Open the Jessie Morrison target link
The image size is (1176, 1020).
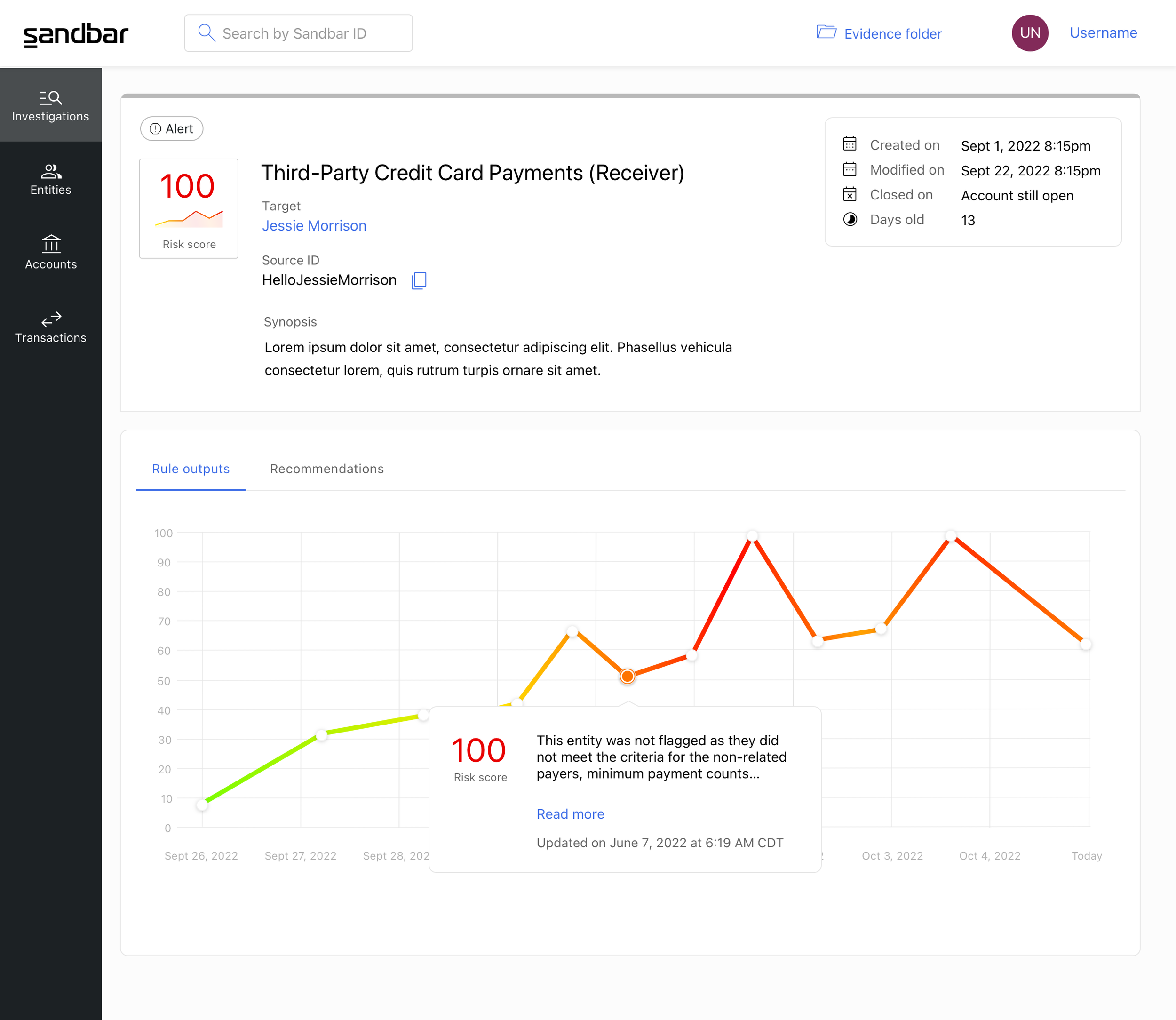click(314, 226)
